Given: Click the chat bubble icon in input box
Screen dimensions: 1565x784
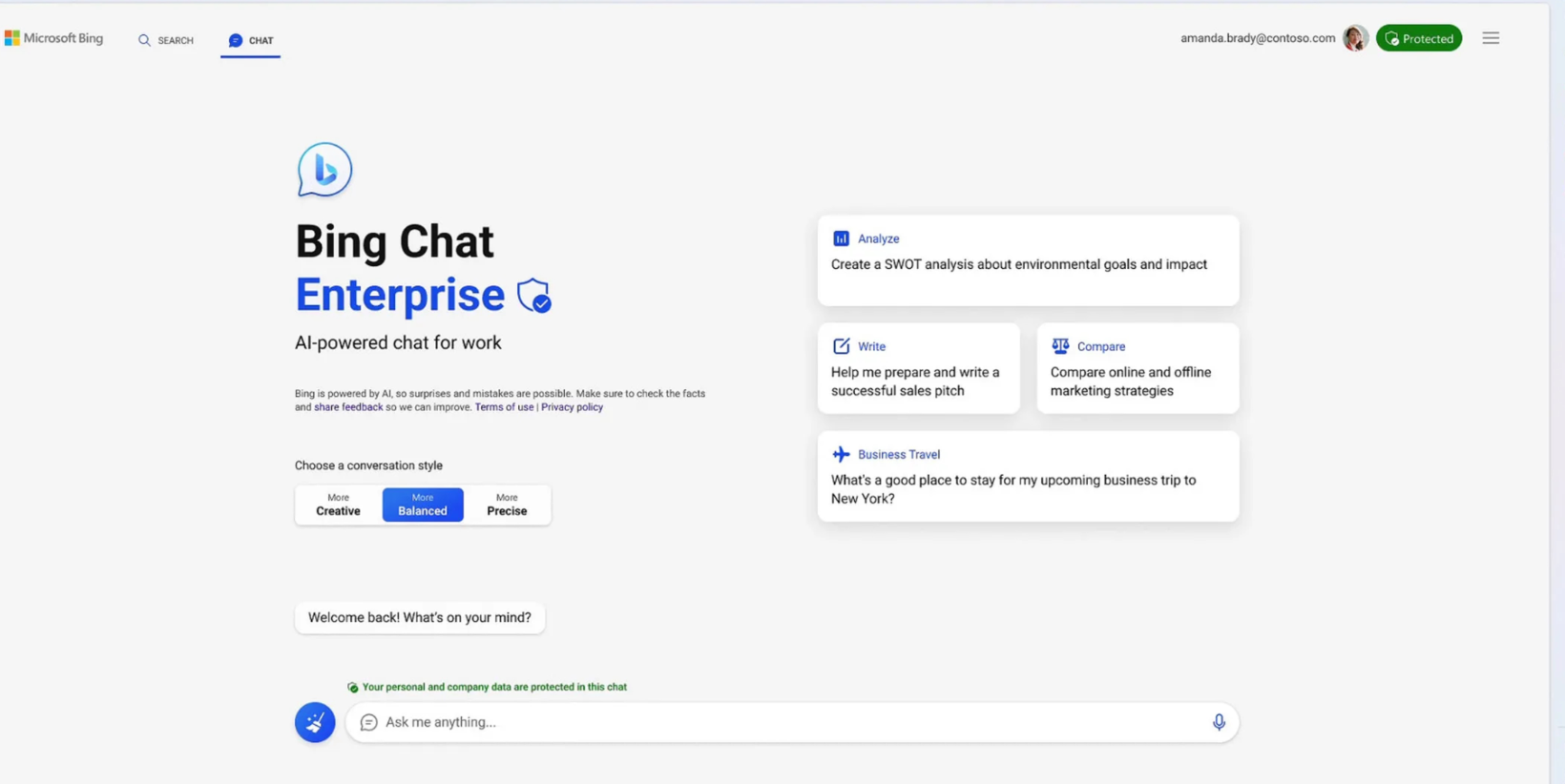Looking at the screenshot, I should coord(368,723).
